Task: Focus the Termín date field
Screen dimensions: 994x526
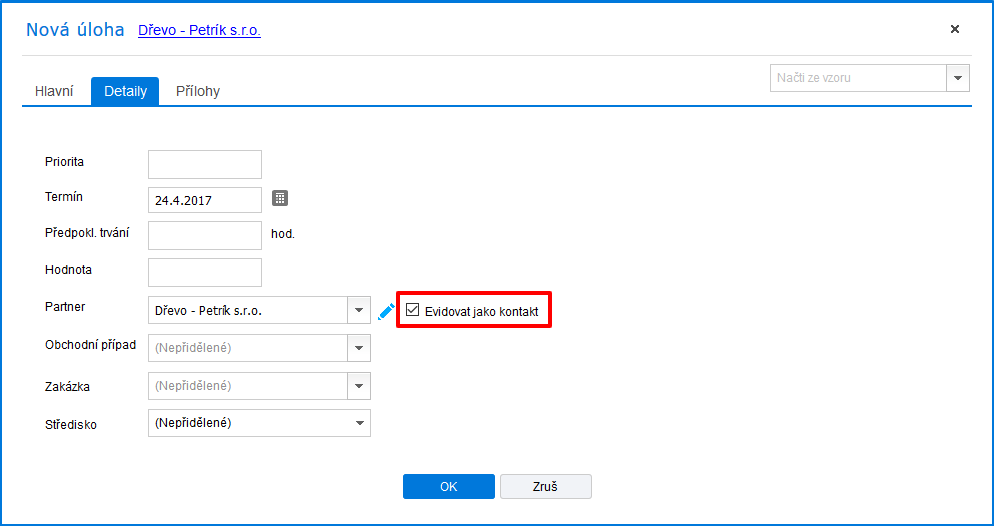Action: (x=205, y=200)
